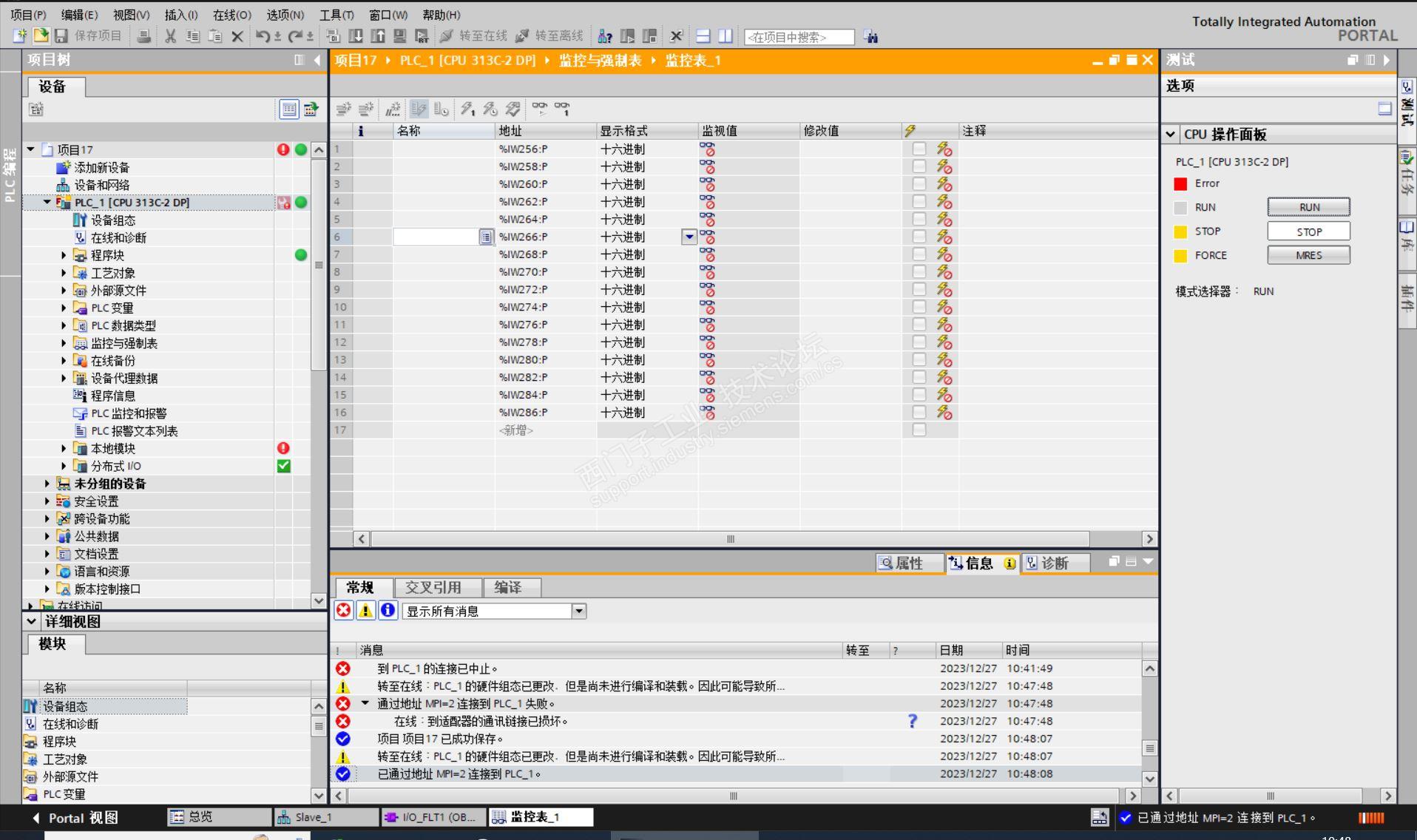Tick the modify checkbox for %IW256:P

pos(919,149)
